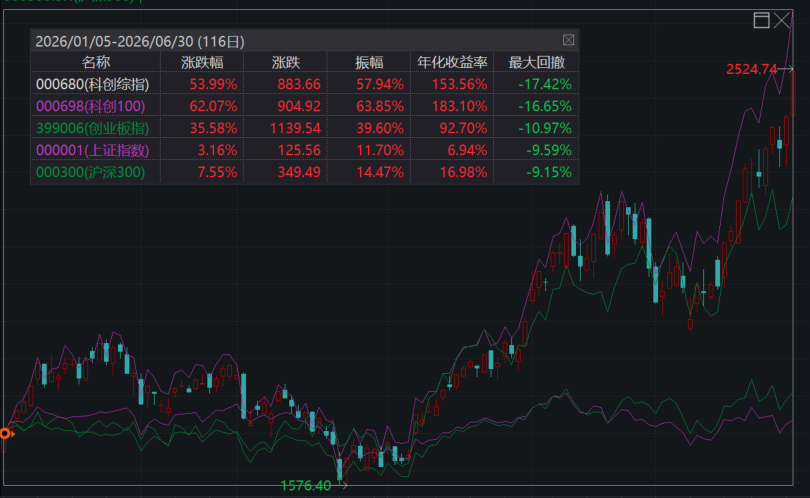Viewport: 810px width, 498px height.
Task: Sort by the 年化收益率 column header
Action: point(452,63)
